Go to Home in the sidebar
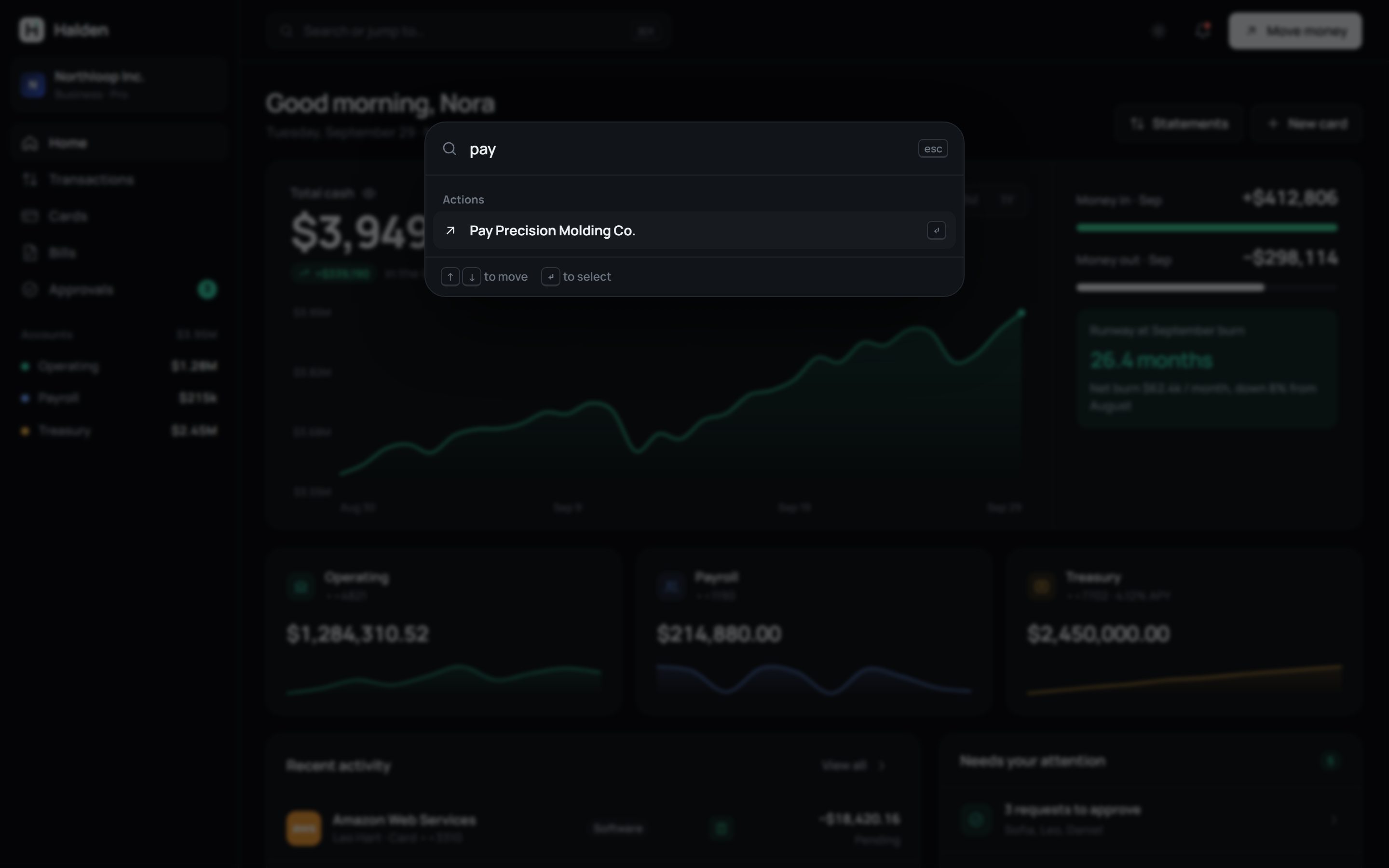The width and height of the screenshot is (1389, 868). tap(120, 143)
